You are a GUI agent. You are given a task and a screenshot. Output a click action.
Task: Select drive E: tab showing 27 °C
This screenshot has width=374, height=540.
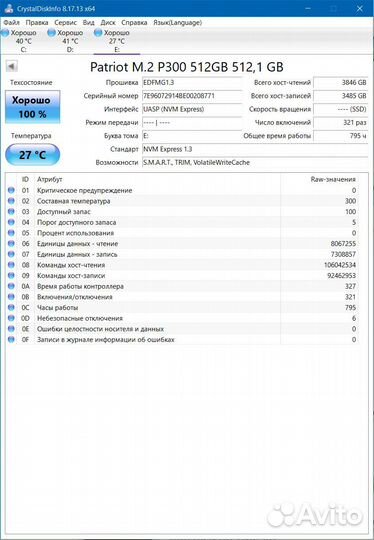(x=116, y=41)
